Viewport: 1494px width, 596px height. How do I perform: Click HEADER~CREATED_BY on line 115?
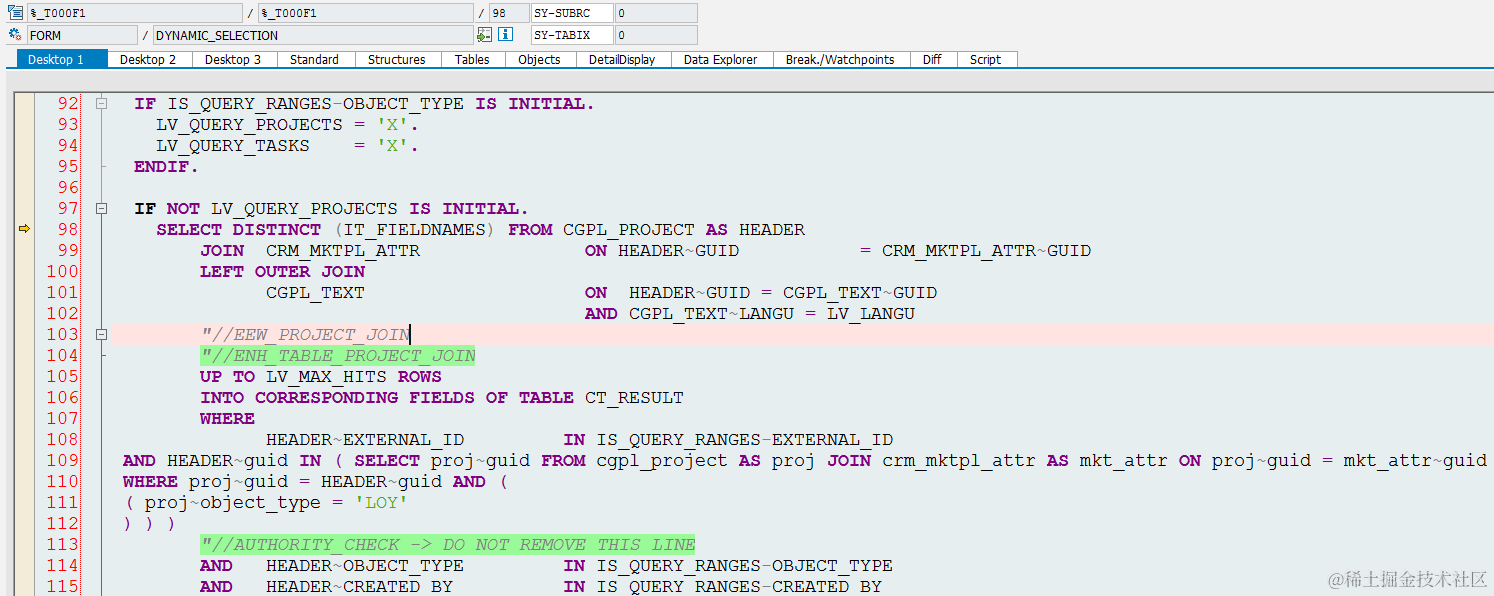tap(359, 587)
